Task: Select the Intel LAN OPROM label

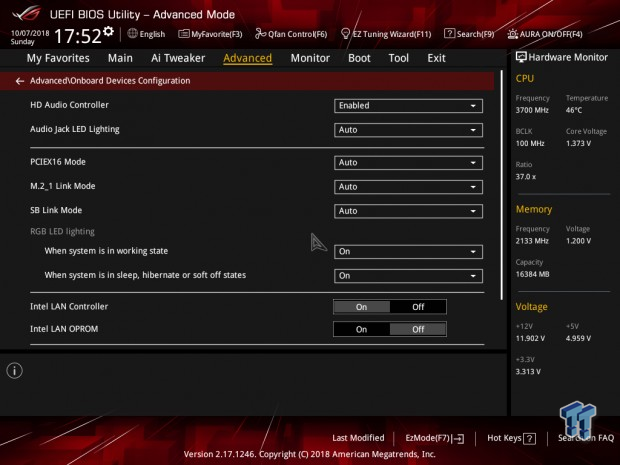Action: [64, 329]
